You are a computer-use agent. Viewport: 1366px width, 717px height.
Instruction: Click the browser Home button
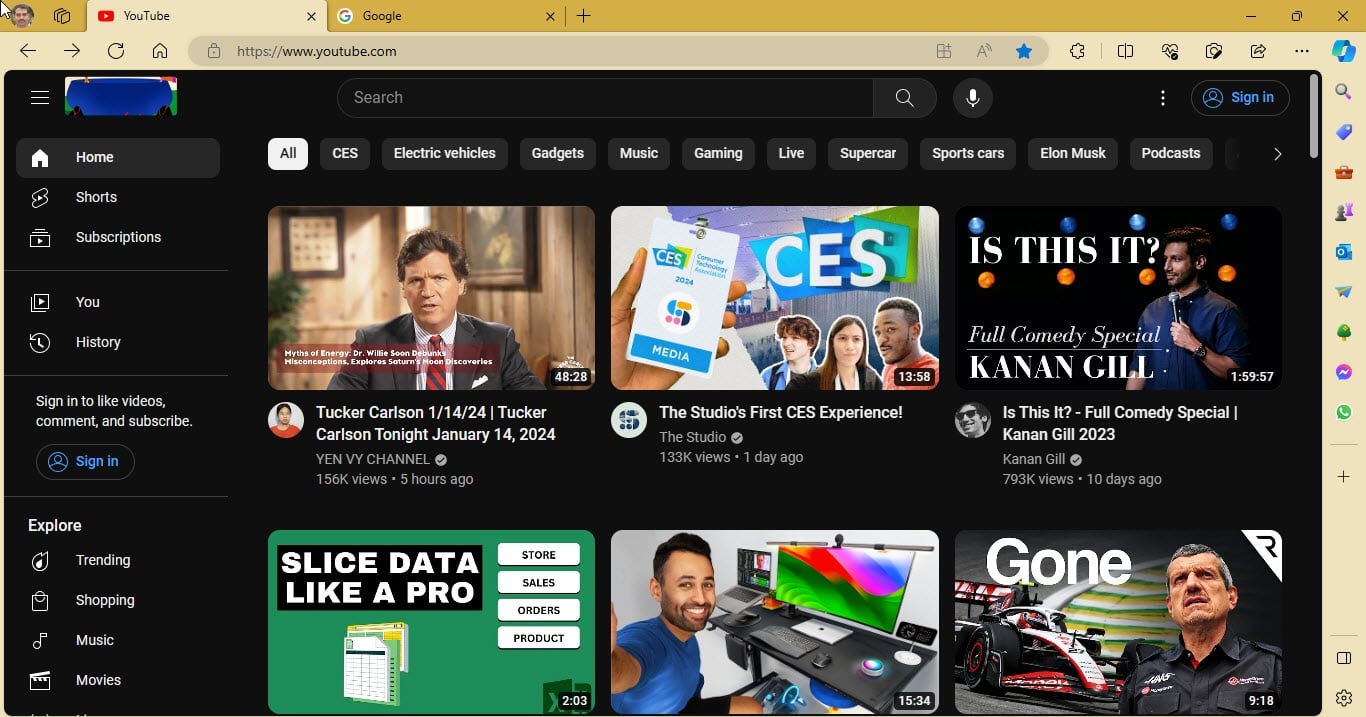[x=160, y=51]
